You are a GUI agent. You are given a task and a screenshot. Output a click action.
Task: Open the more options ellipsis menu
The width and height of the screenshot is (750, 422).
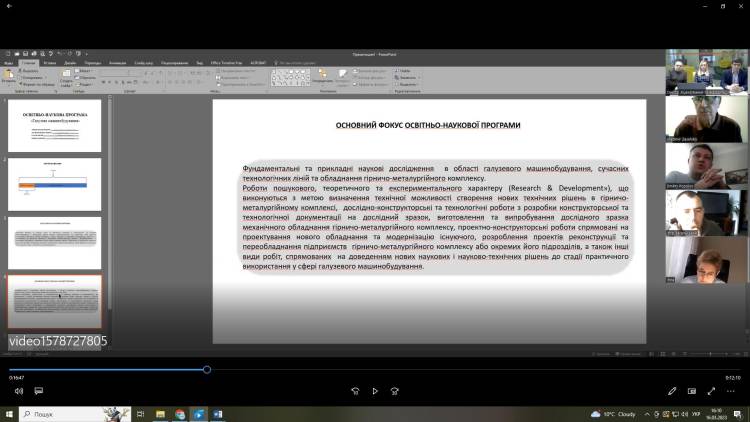click(x=732, y=391)
